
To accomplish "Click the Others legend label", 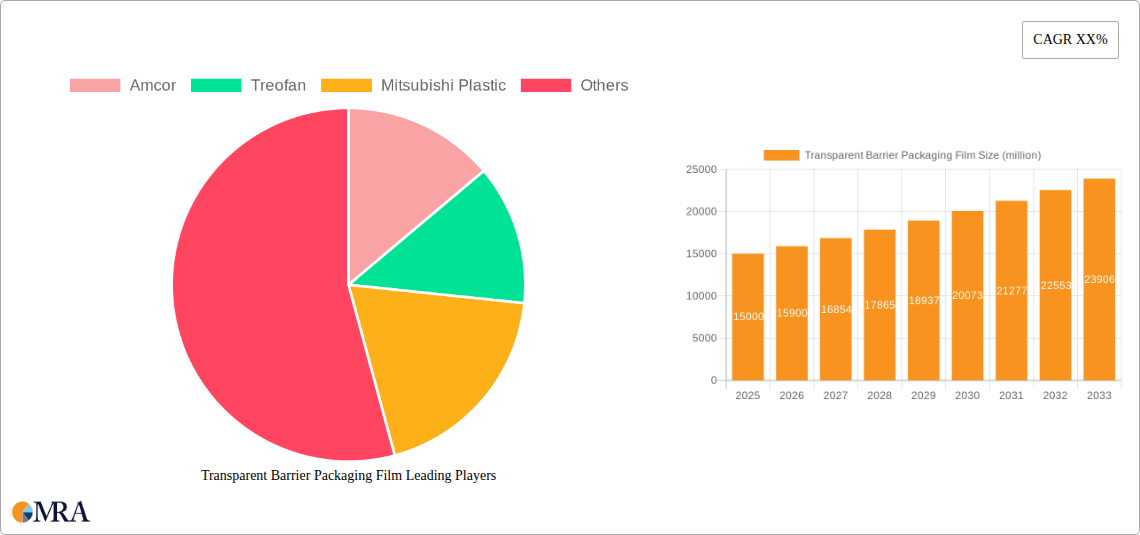I will point(604,85).
